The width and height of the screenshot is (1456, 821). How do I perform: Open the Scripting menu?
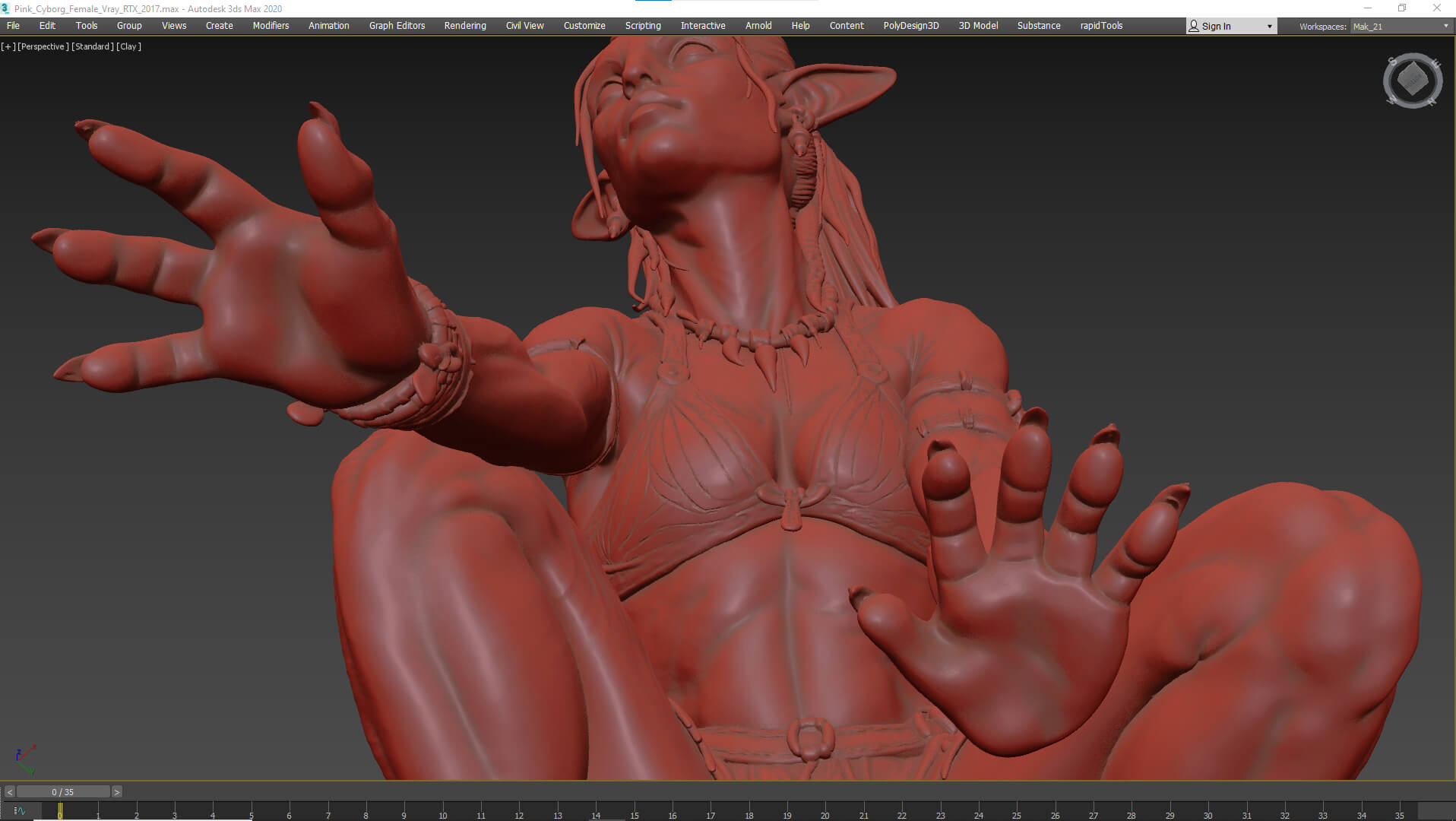(643, 26)
